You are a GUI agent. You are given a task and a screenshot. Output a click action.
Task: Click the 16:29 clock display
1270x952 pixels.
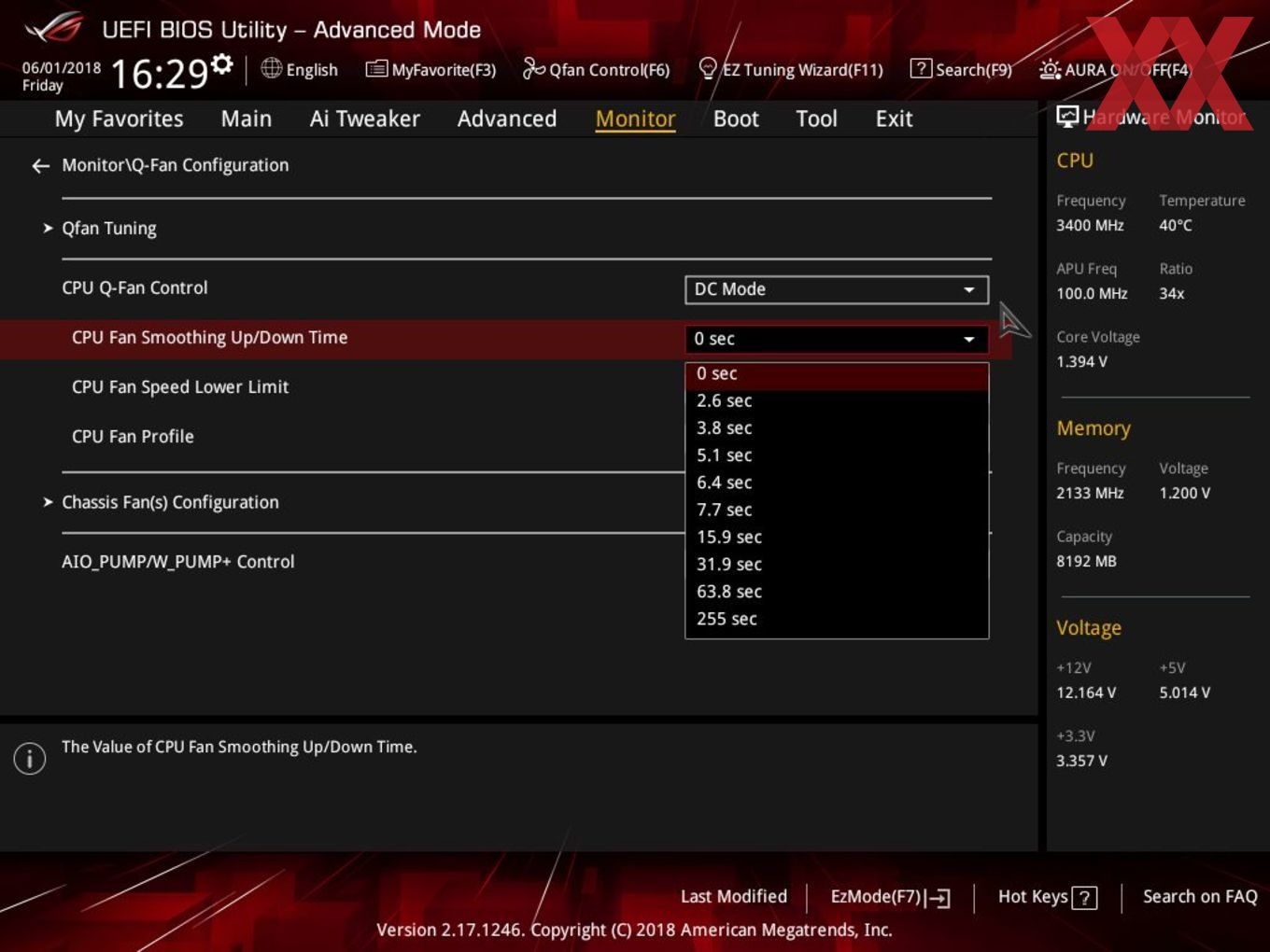160,74
